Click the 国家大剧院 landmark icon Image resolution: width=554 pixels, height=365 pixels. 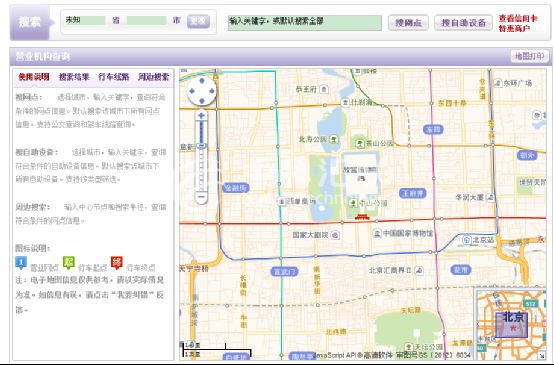click(336, 235)
